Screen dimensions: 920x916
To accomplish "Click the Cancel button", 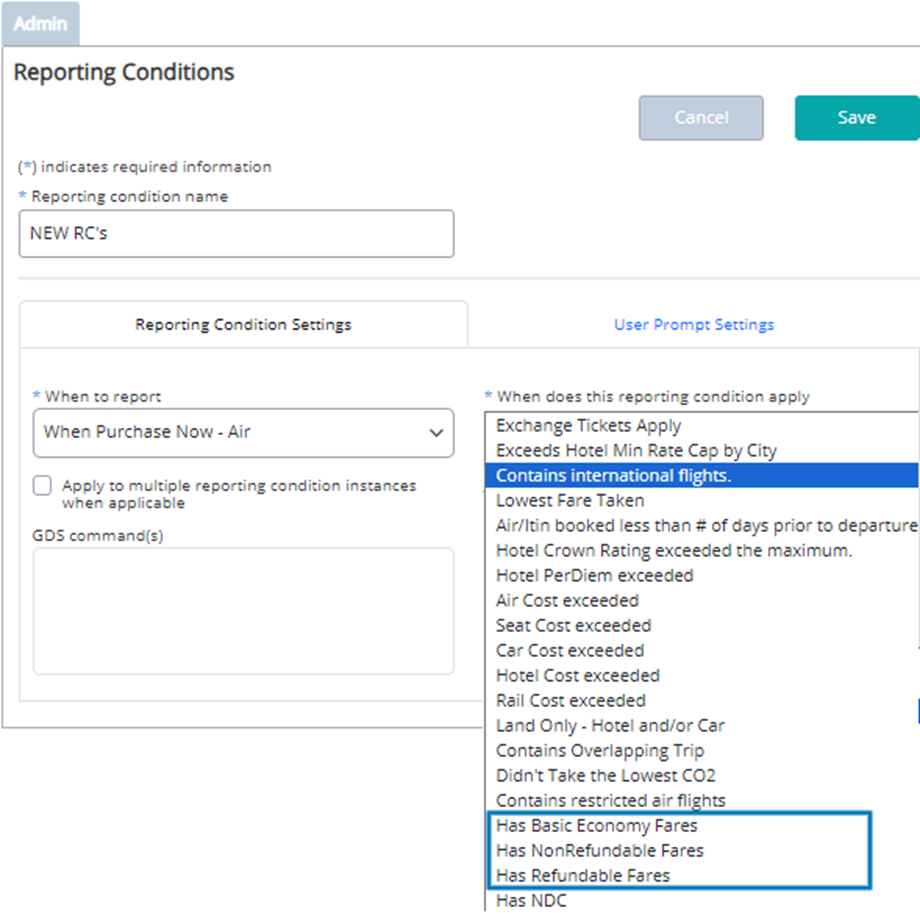I will [x=701, y=118].
